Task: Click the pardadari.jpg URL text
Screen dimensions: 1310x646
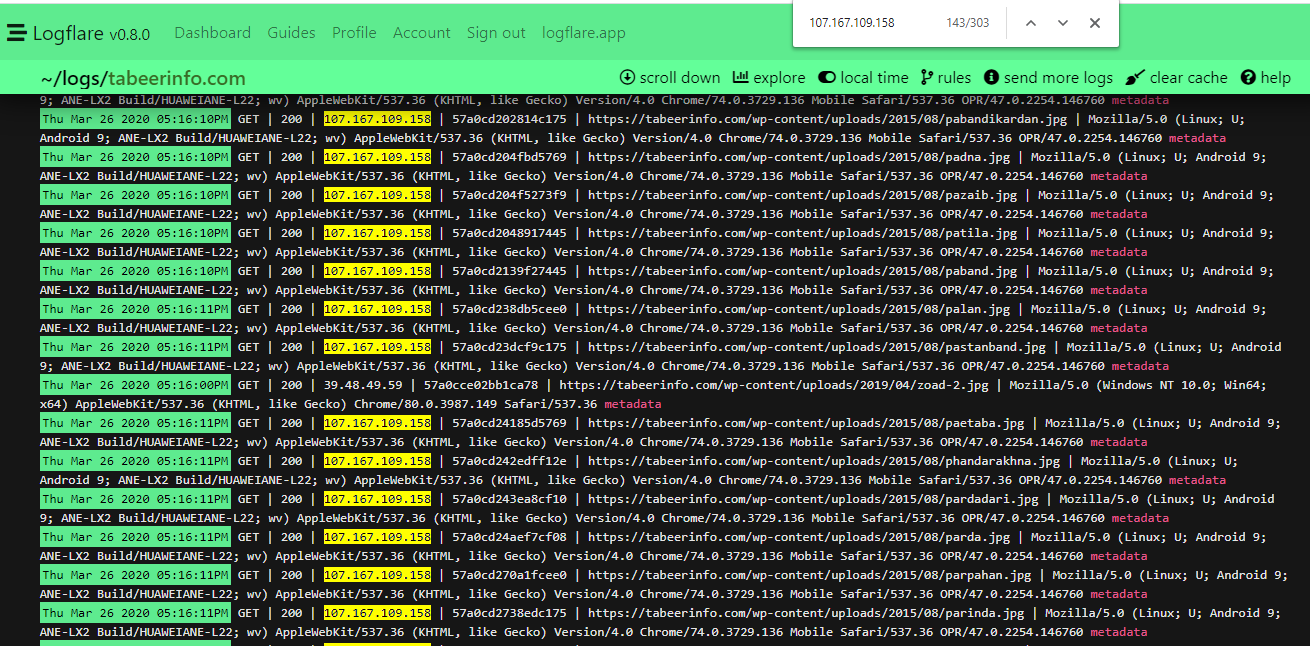Action: (813, 499)
